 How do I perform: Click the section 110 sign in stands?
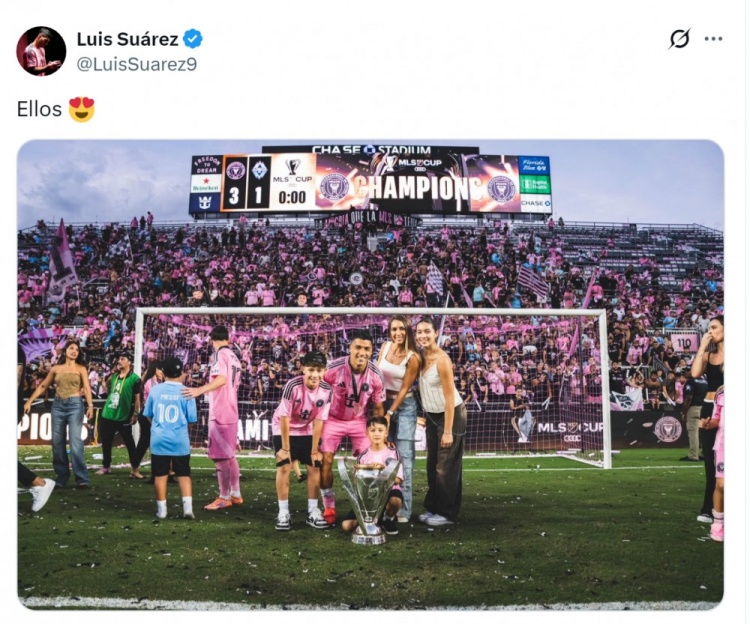click(x=684, y=342)
